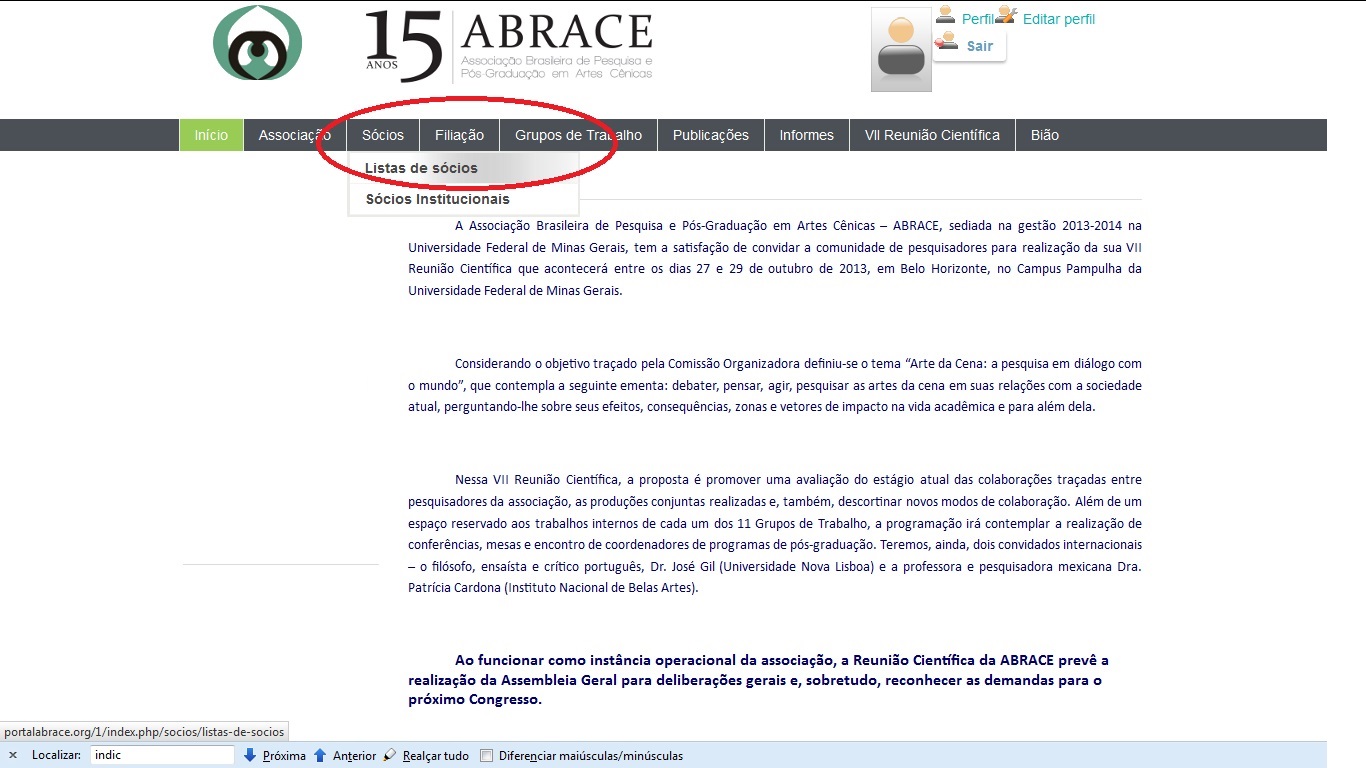Click the Realçar tudo highlighter icon
This screenshot has height=768, width=1366.
pyautogui.click(x=390, y=755)
